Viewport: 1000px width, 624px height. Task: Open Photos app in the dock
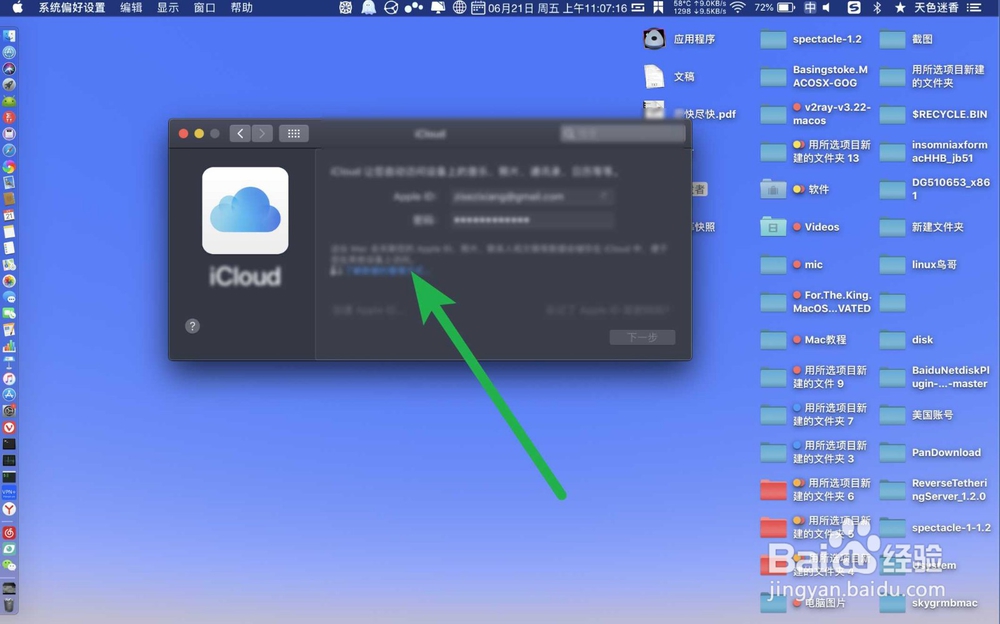(9, 281)
